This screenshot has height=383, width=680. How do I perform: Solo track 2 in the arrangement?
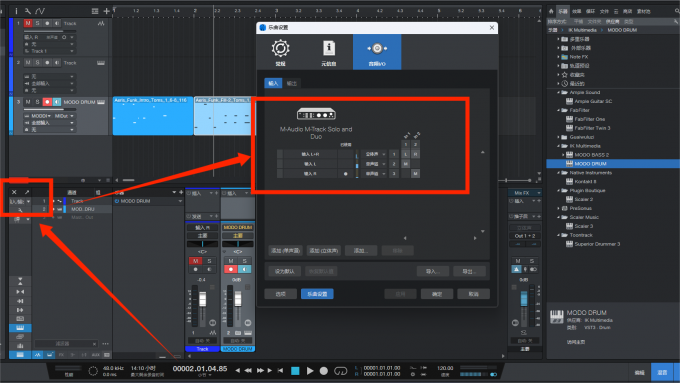(37, 62)
